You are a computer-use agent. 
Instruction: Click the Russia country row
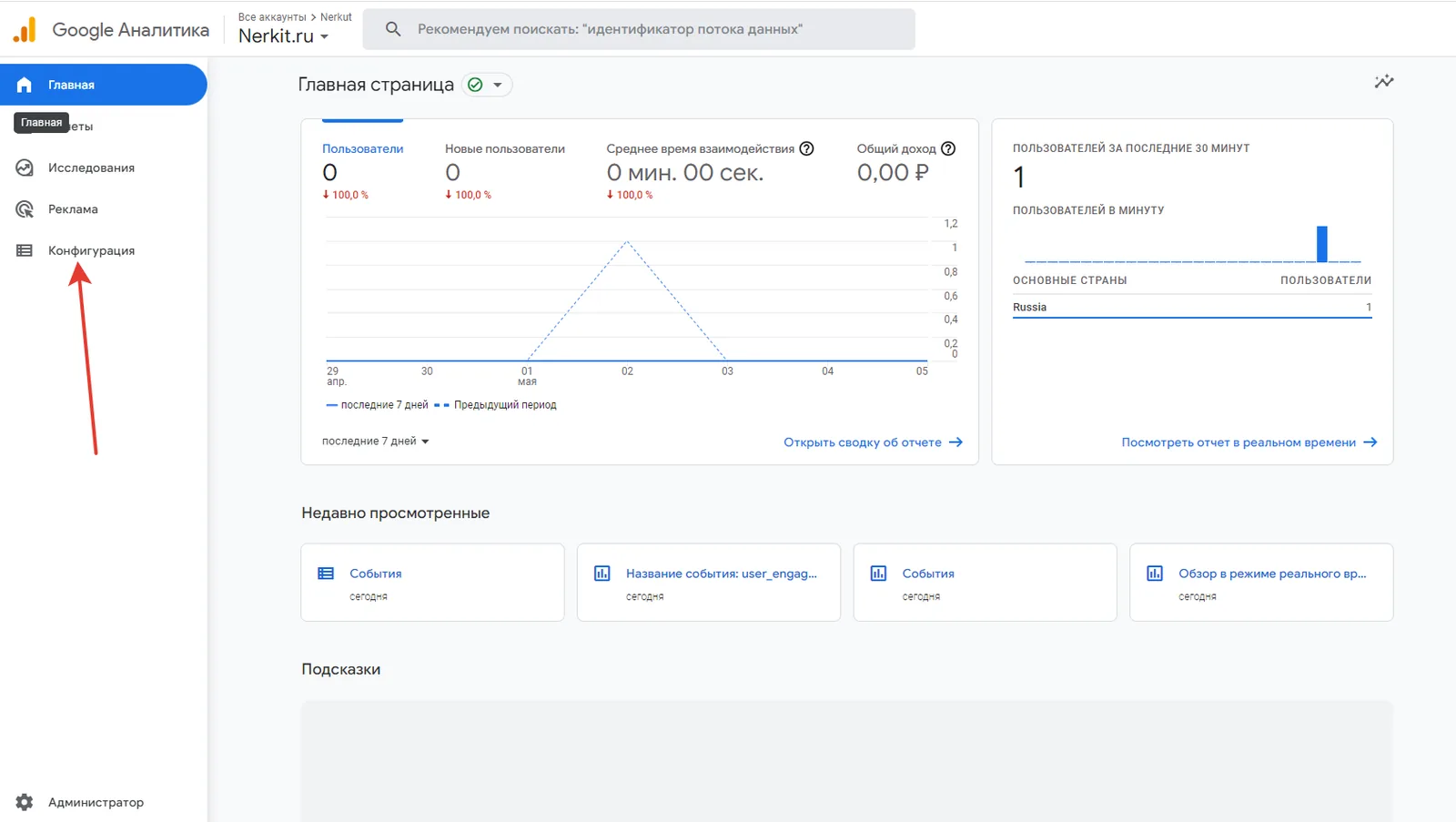1192,308
